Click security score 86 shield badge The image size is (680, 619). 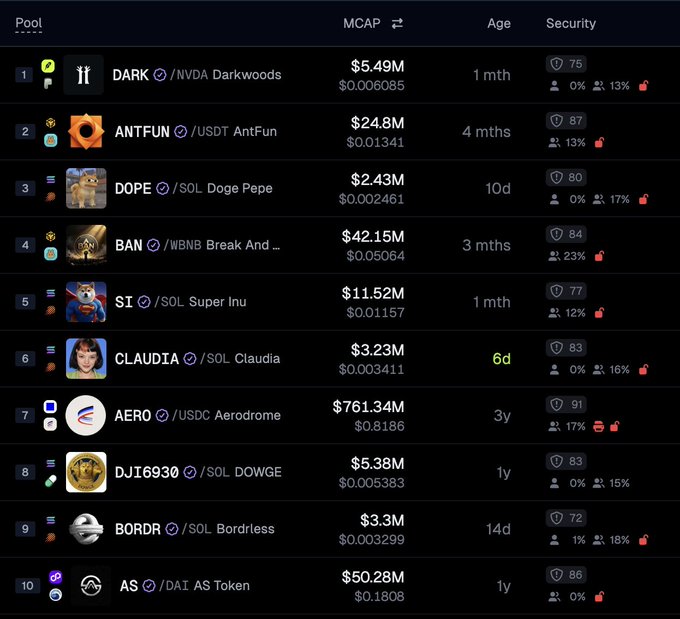tap(566, 575)
